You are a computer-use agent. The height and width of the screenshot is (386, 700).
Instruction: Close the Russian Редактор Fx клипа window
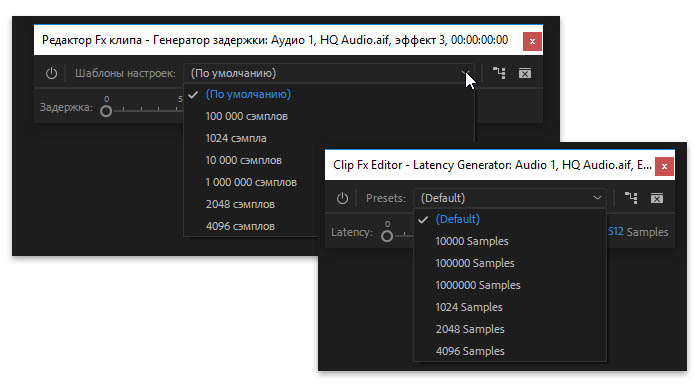(532, 41)
